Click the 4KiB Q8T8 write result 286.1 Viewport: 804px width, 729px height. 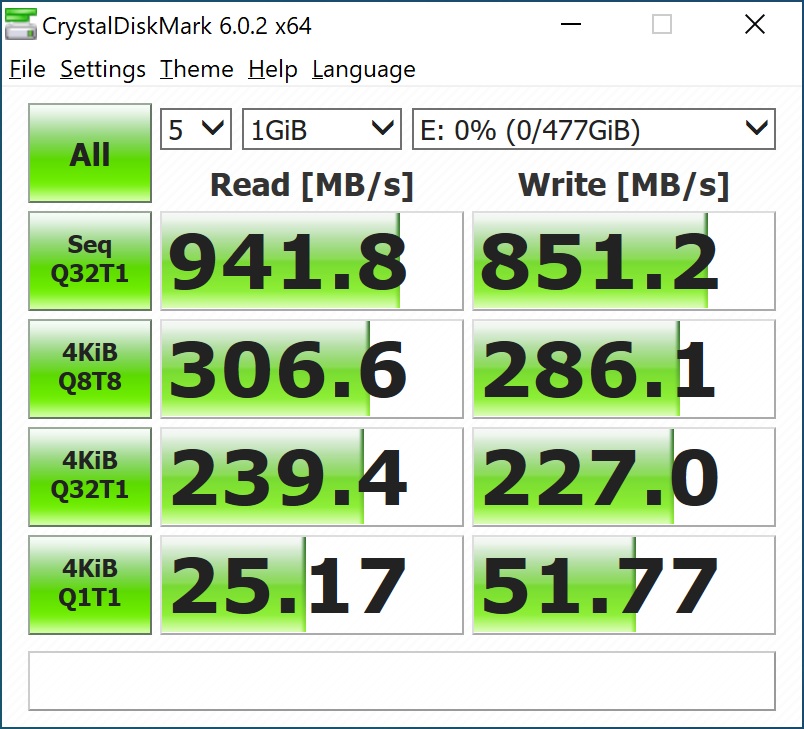(624, 369)
